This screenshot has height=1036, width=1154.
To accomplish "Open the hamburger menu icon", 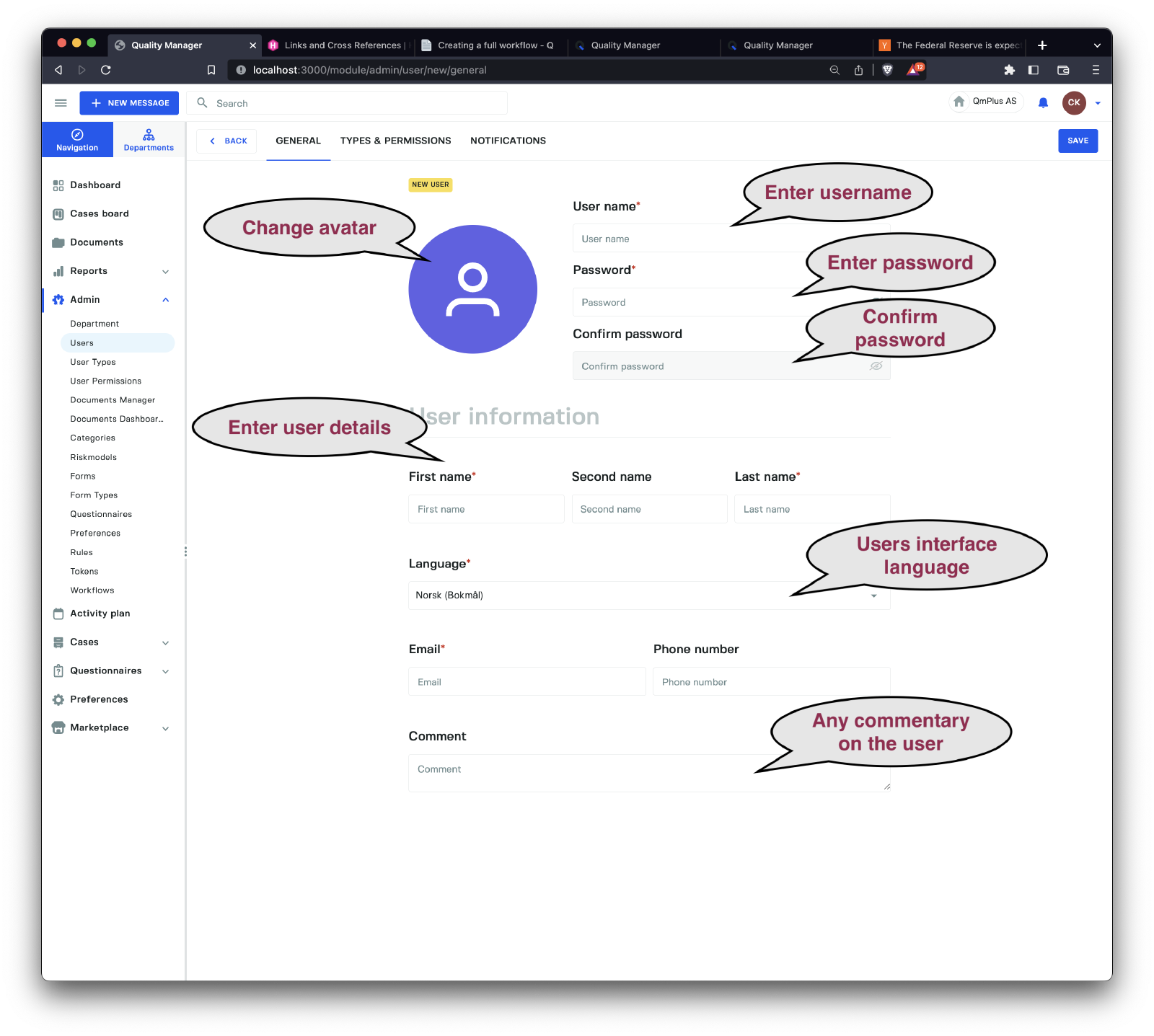I will 61,103.
